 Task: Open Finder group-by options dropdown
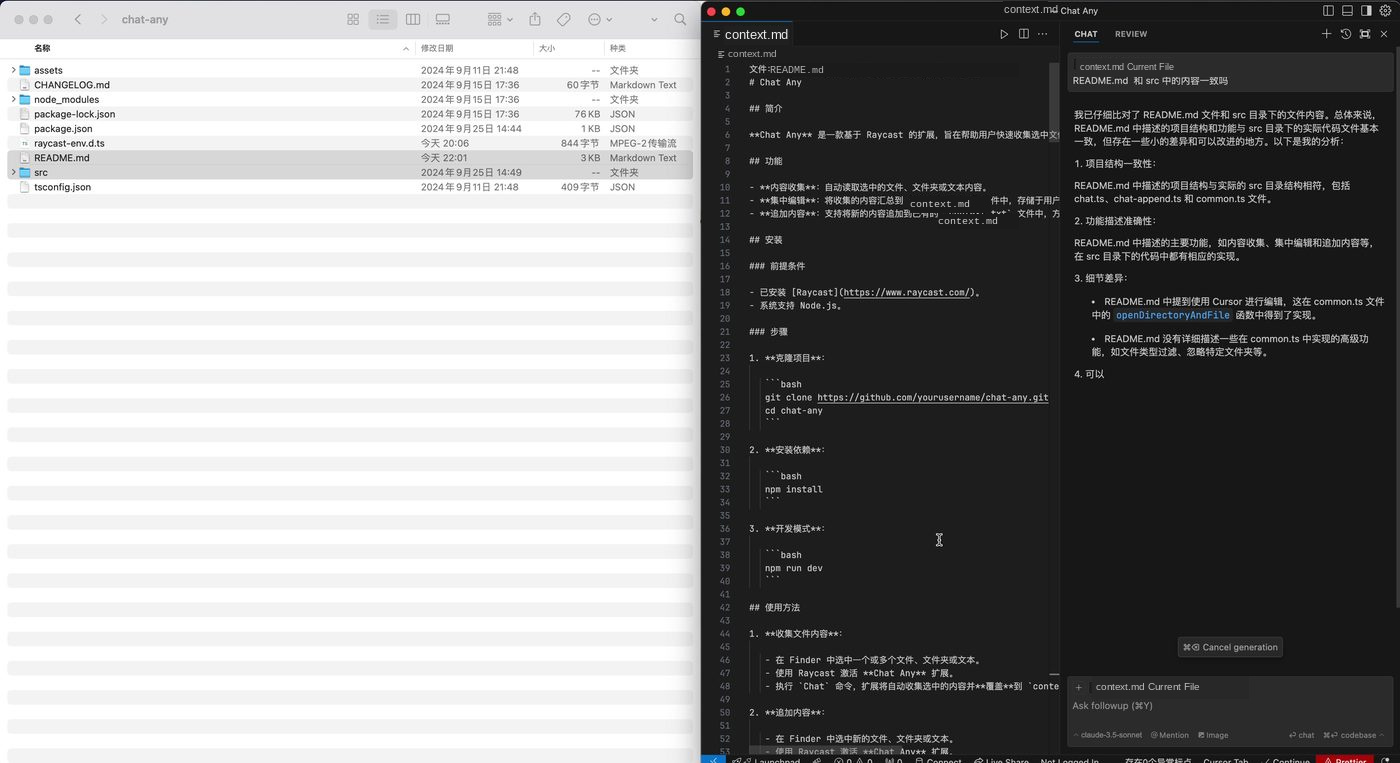click(x=499, y=19)
